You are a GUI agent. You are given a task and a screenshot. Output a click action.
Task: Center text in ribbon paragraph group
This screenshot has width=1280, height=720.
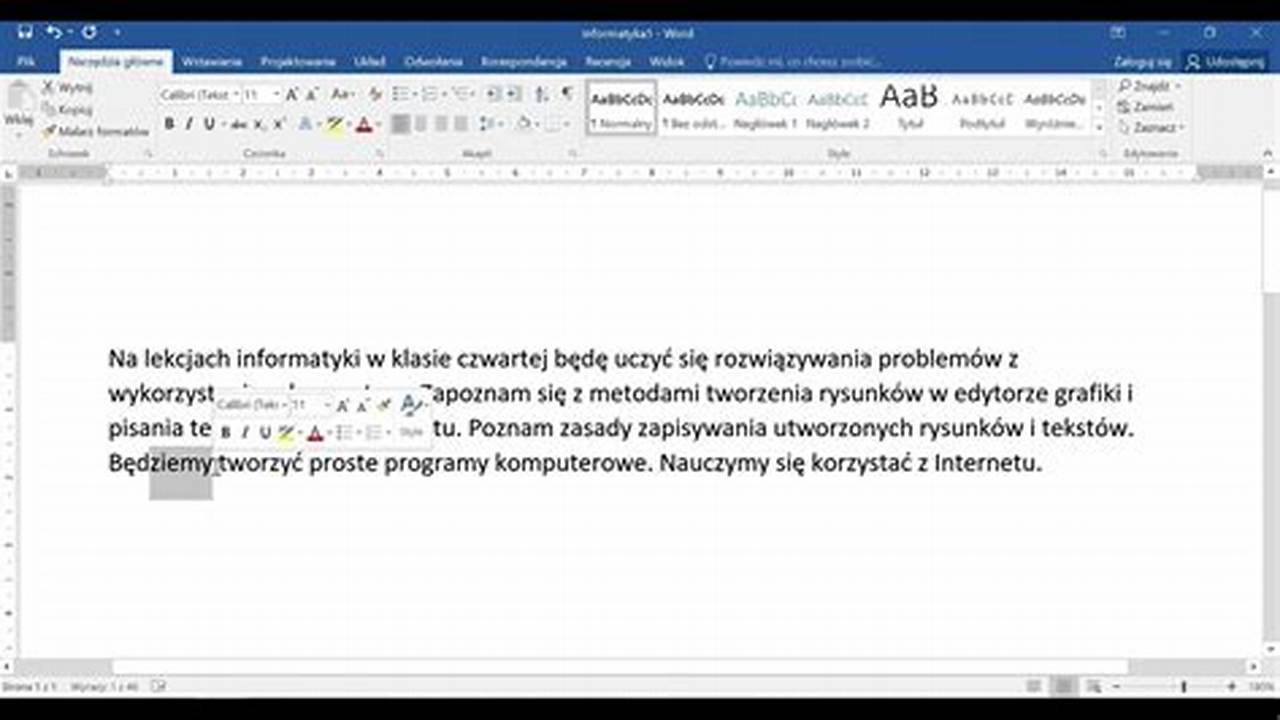pyautogui.click(x=421, y=124)
